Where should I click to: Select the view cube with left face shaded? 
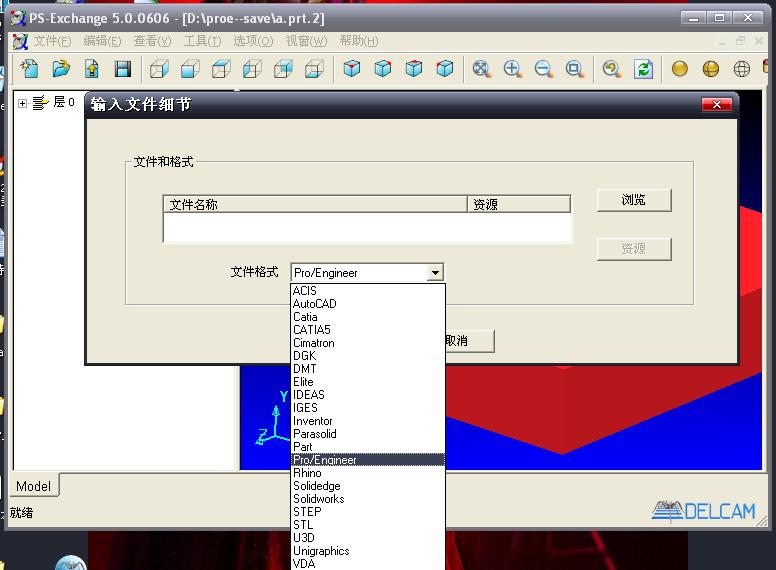click(252, 69)
